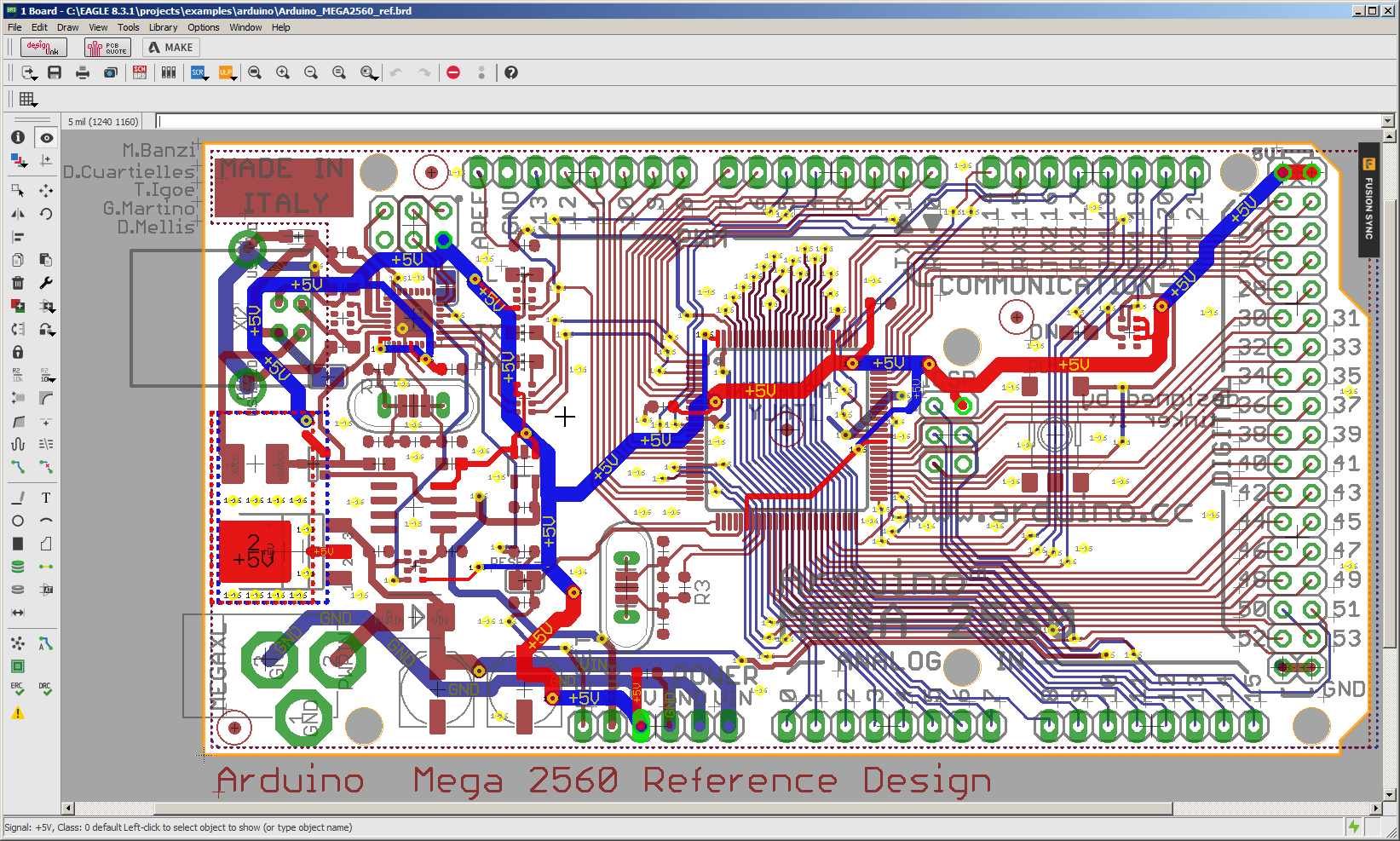
Task: Toggle the Lock component tool
Action: 18,352
